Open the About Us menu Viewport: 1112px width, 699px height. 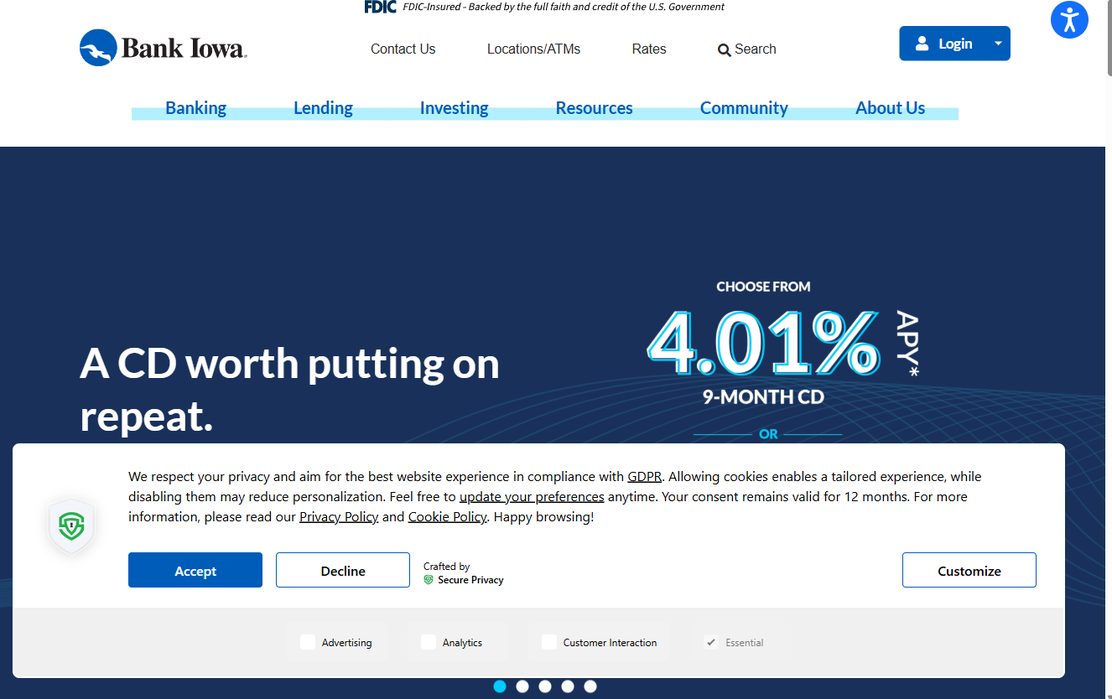(890, 108)
